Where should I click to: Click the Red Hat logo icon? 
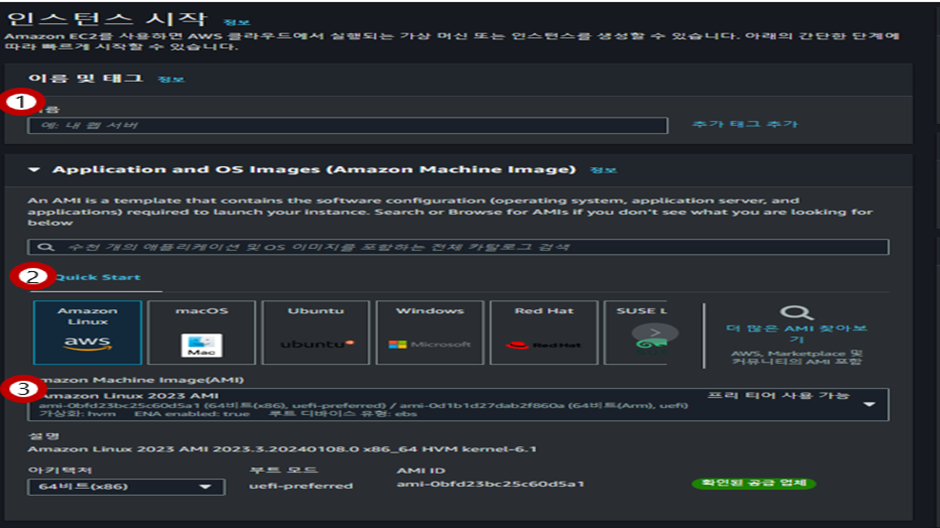(544, 345)
